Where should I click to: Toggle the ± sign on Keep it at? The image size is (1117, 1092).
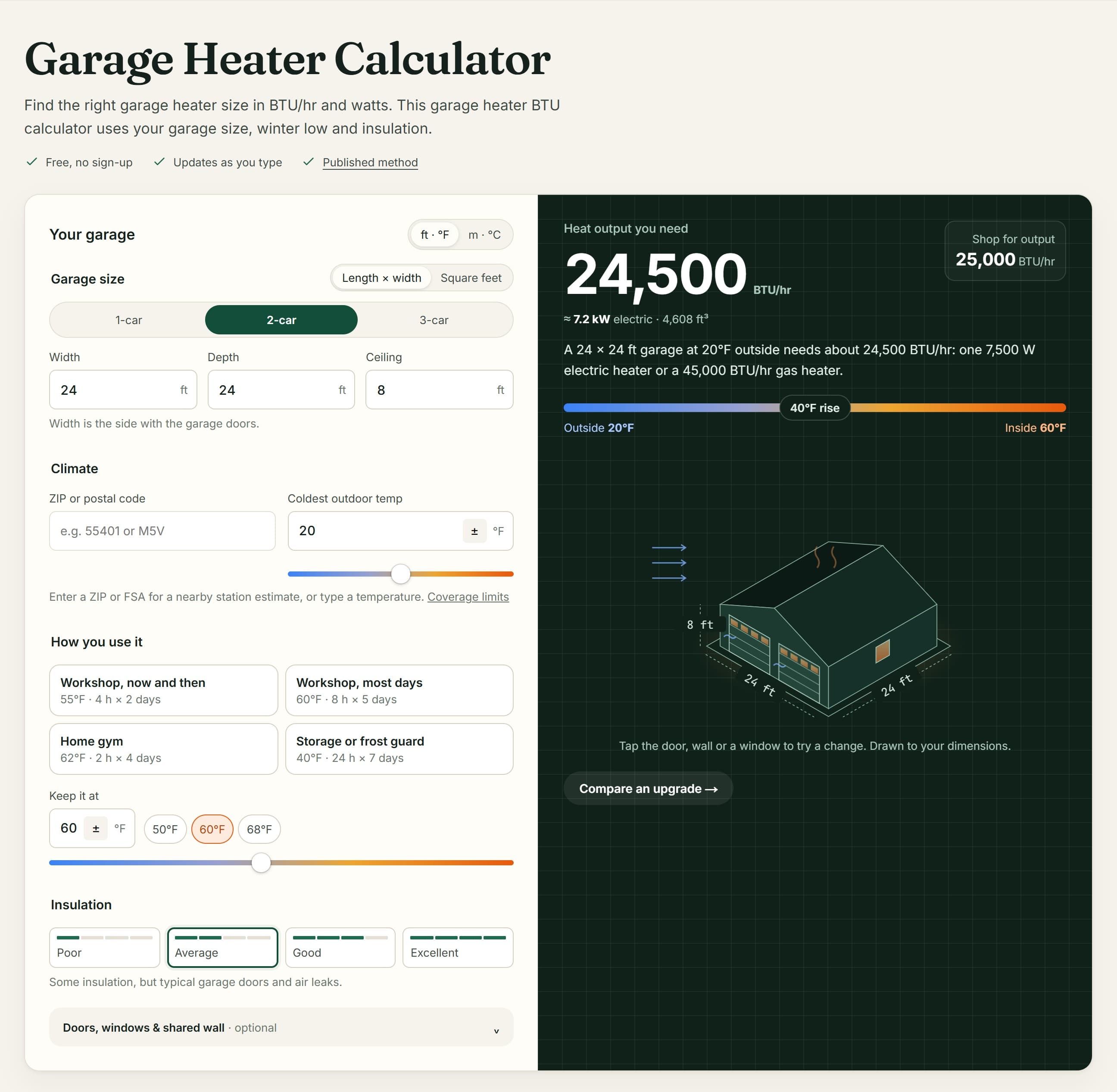96,828
